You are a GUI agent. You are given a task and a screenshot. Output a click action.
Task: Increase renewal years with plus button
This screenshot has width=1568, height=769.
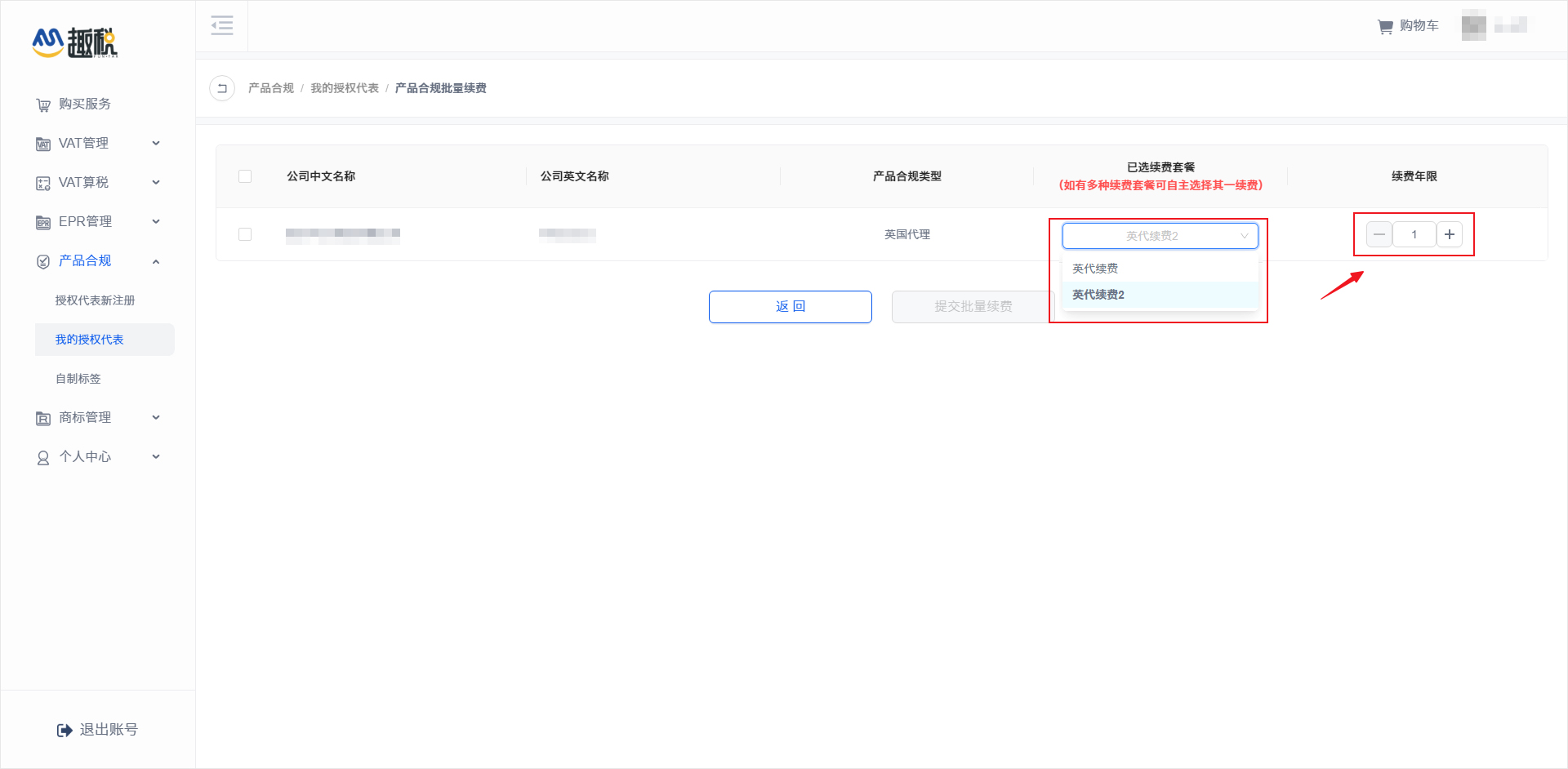pos(1450,235)
